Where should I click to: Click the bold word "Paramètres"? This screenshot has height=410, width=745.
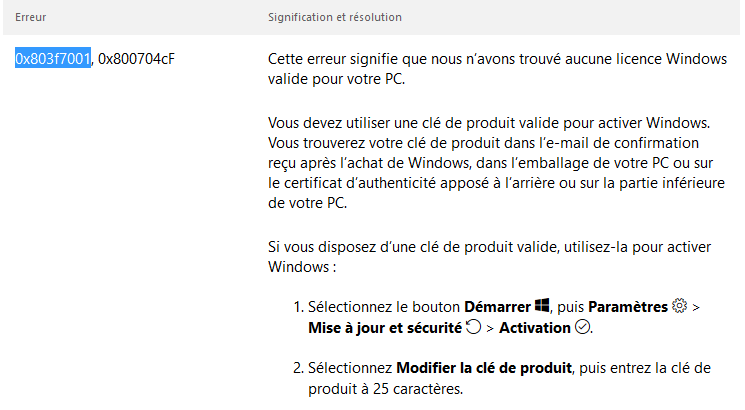pyautogui.click(x=630, y=306)
